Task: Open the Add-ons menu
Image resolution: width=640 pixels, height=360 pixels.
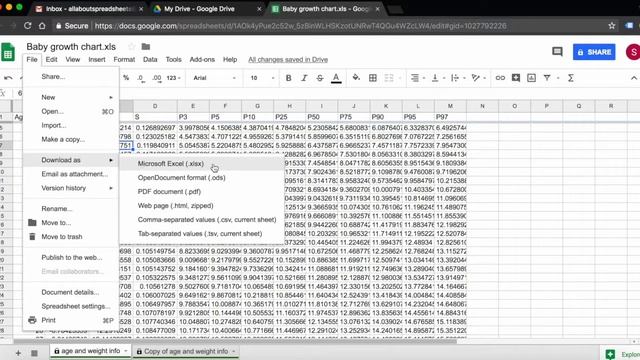Action: point(202,60)
